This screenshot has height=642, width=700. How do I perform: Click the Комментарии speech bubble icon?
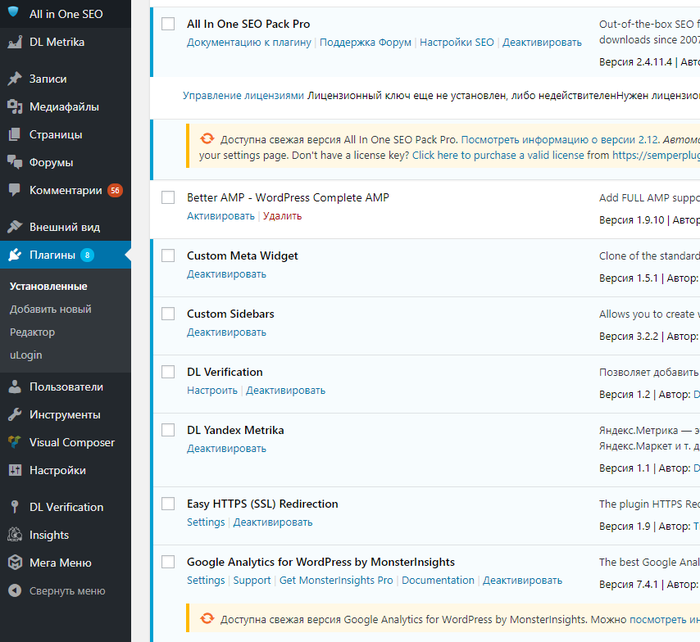14,190
